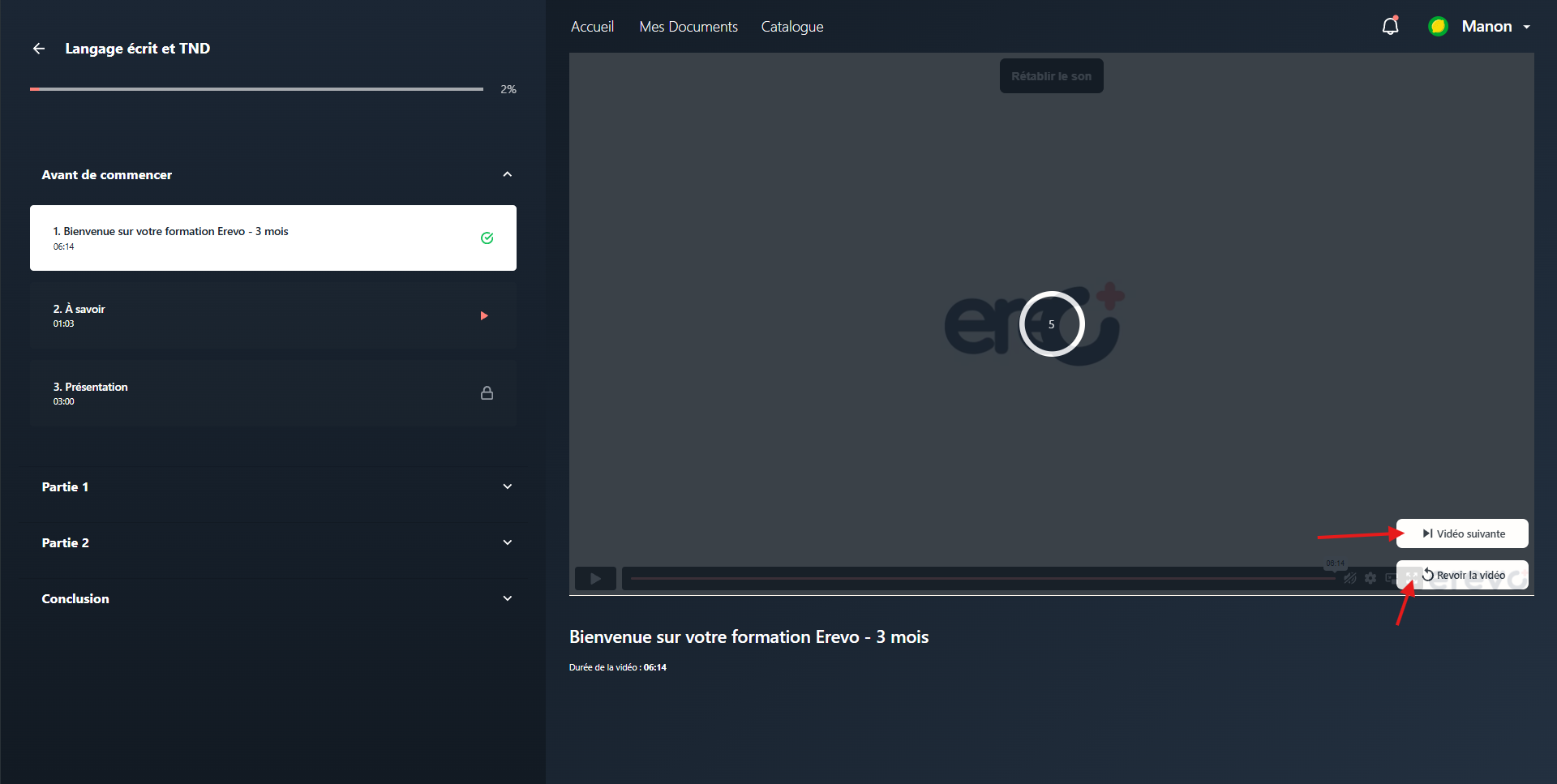Click the Rétablir le son button
The width and height of the screenshot is (1557, 784).
[1051, 76]
